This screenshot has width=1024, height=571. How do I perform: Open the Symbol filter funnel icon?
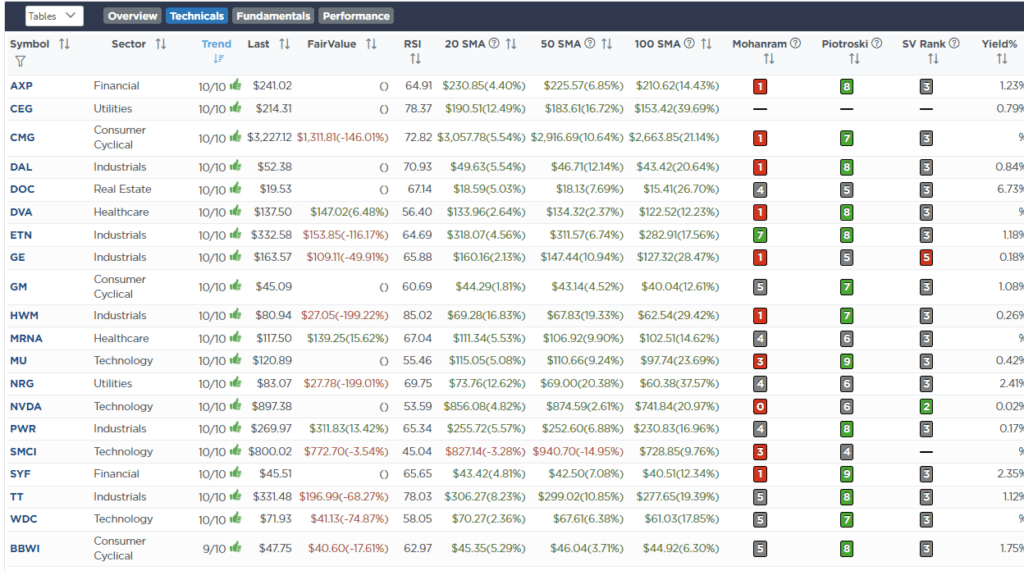pos(20,61)
